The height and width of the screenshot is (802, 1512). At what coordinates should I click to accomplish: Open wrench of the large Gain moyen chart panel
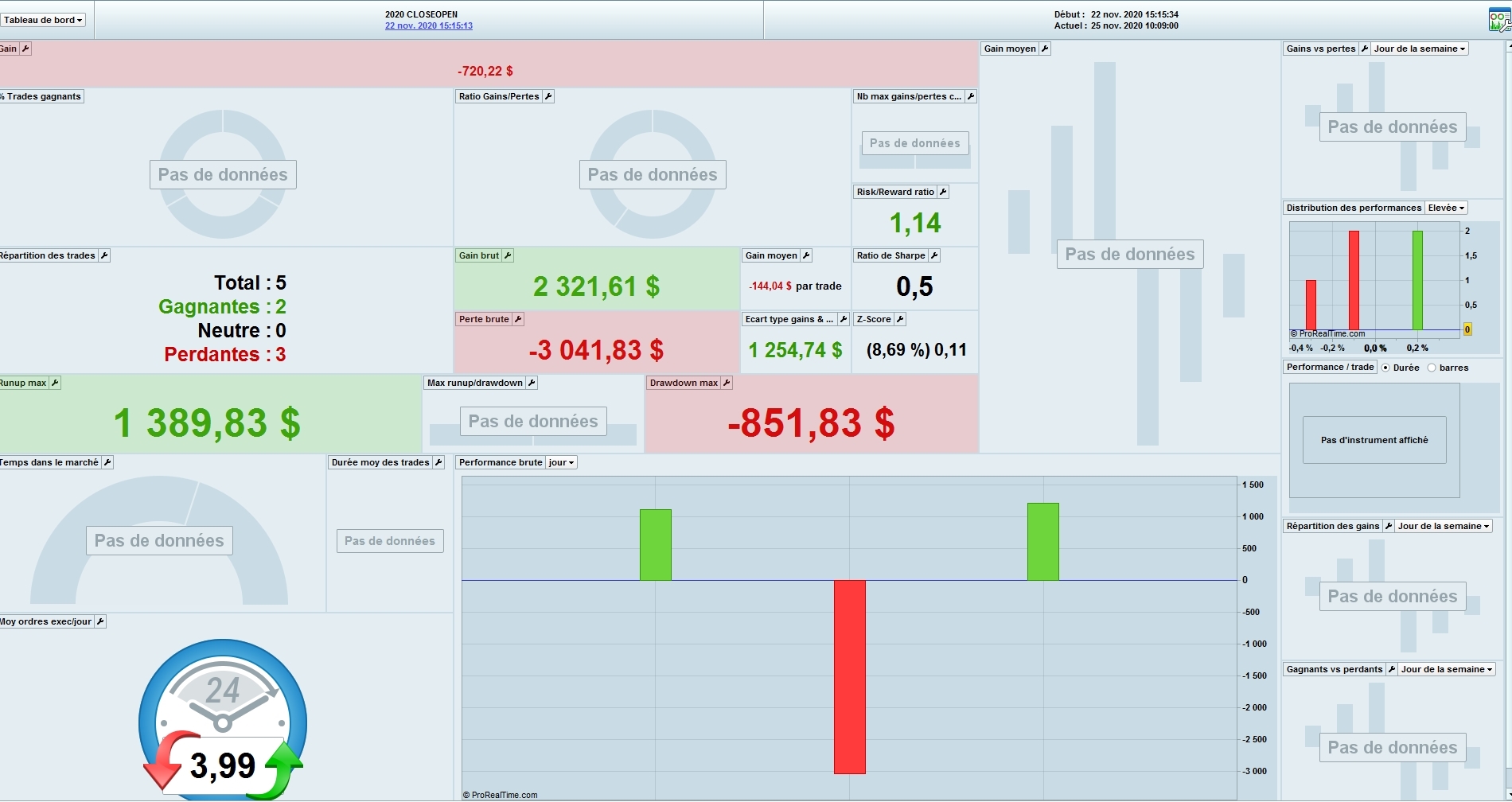click(x=1045, y=49)
